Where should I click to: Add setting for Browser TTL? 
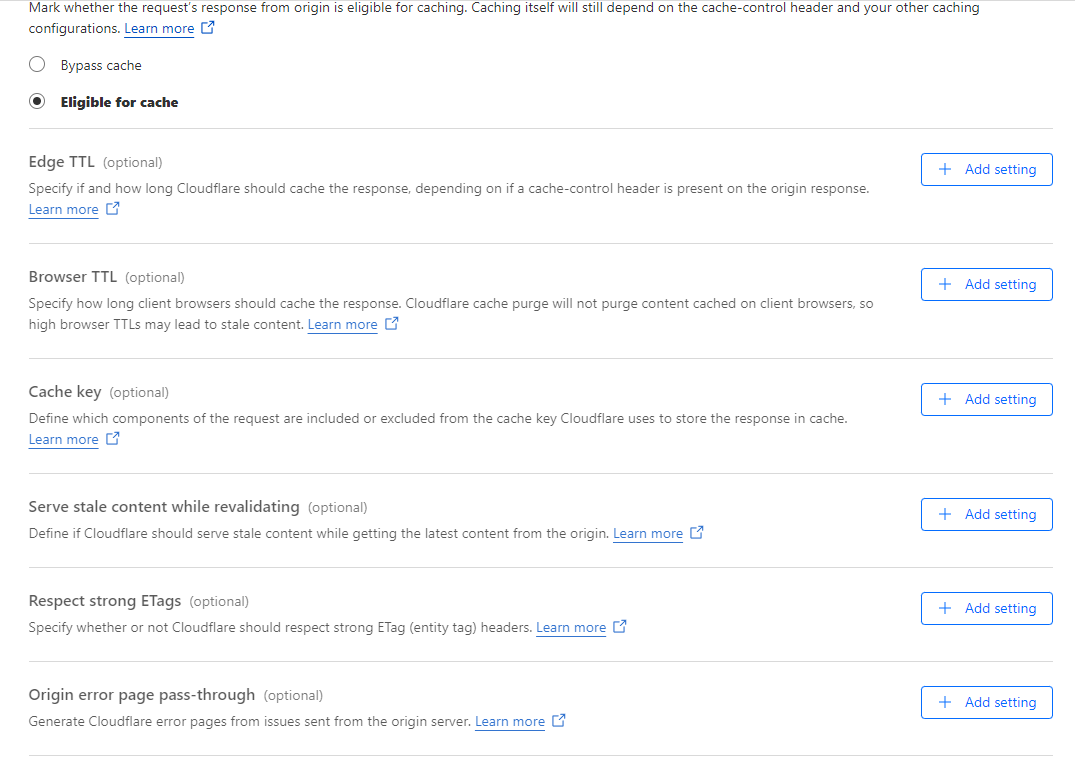tap(986, 285)
